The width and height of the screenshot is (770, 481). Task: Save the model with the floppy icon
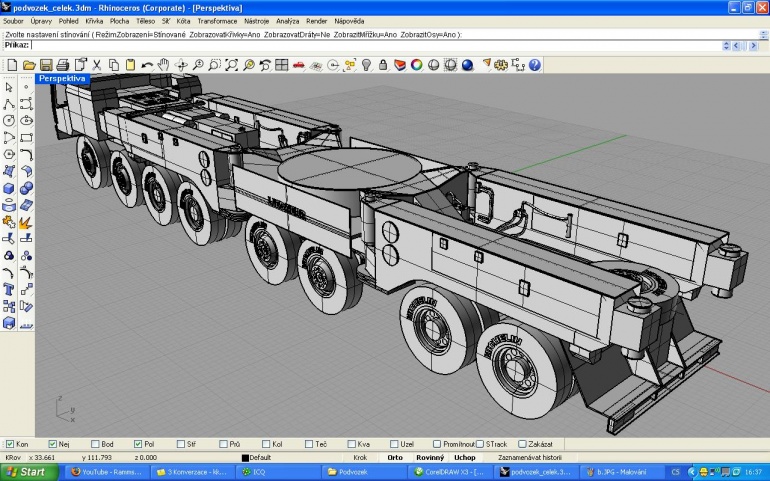(46, 65)
